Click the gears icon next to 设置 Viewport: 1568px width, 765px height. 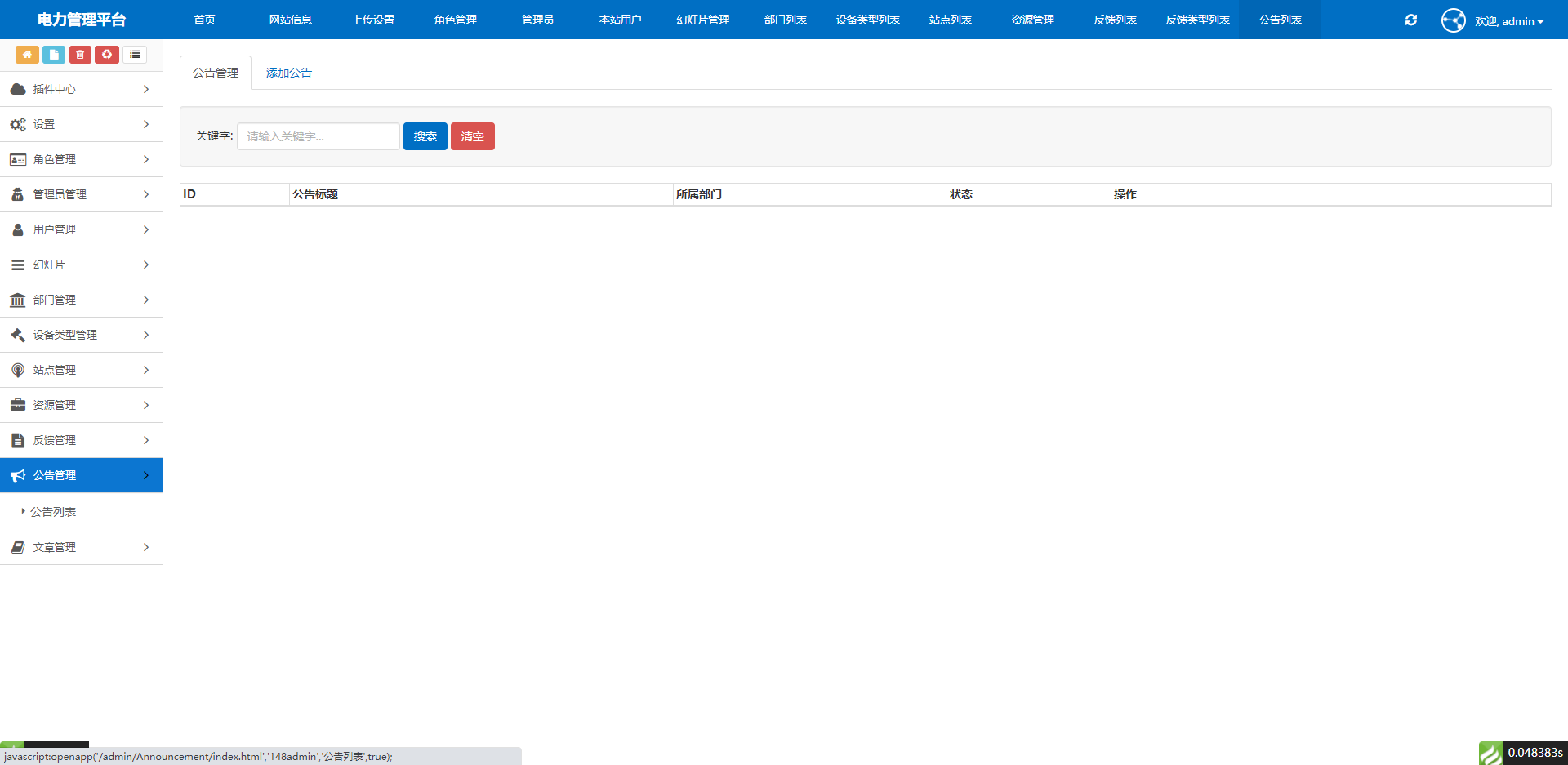click(x=18, y=124)
